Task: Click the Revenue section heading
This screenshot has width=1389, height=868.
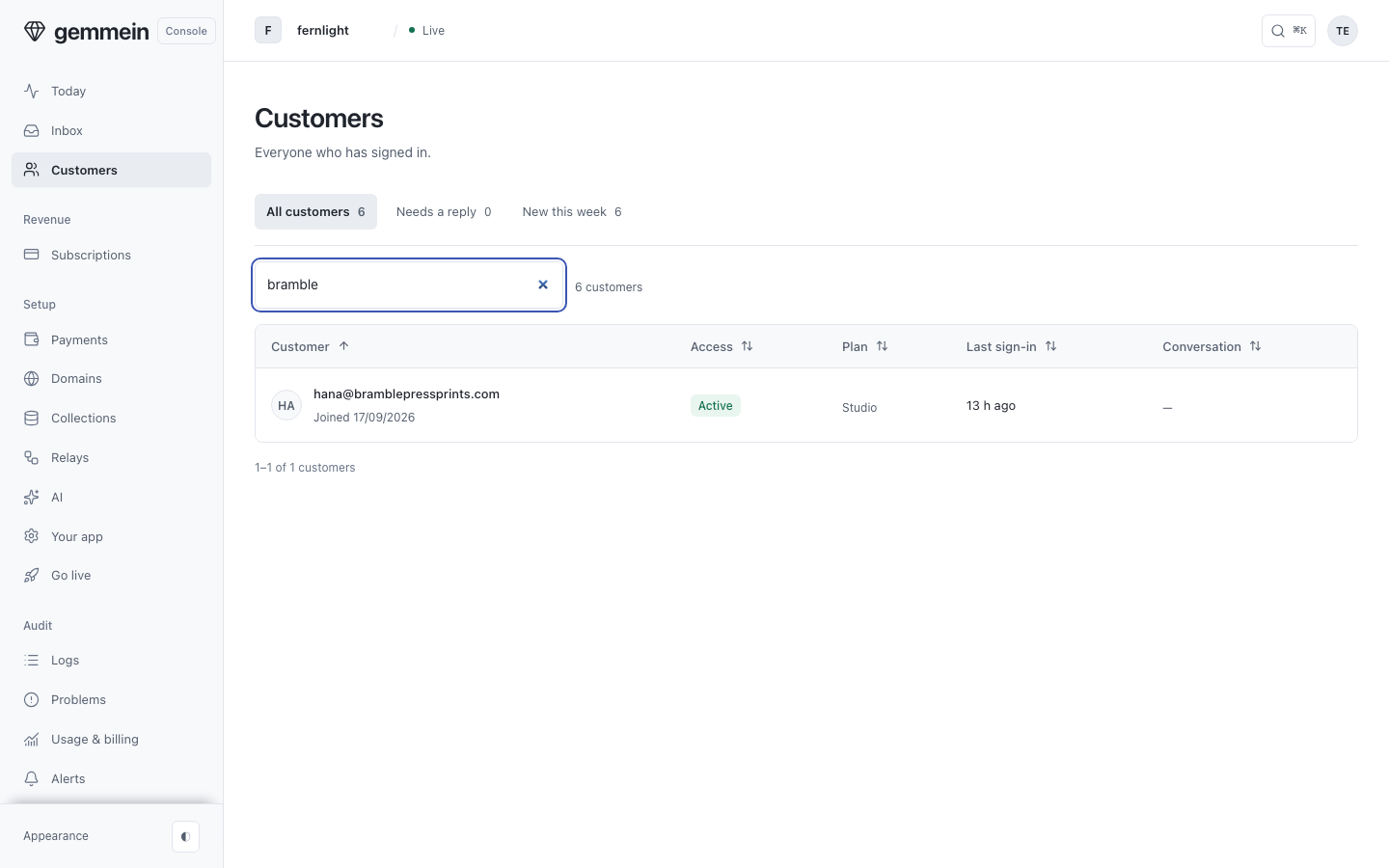Action: tap(47, 219)
